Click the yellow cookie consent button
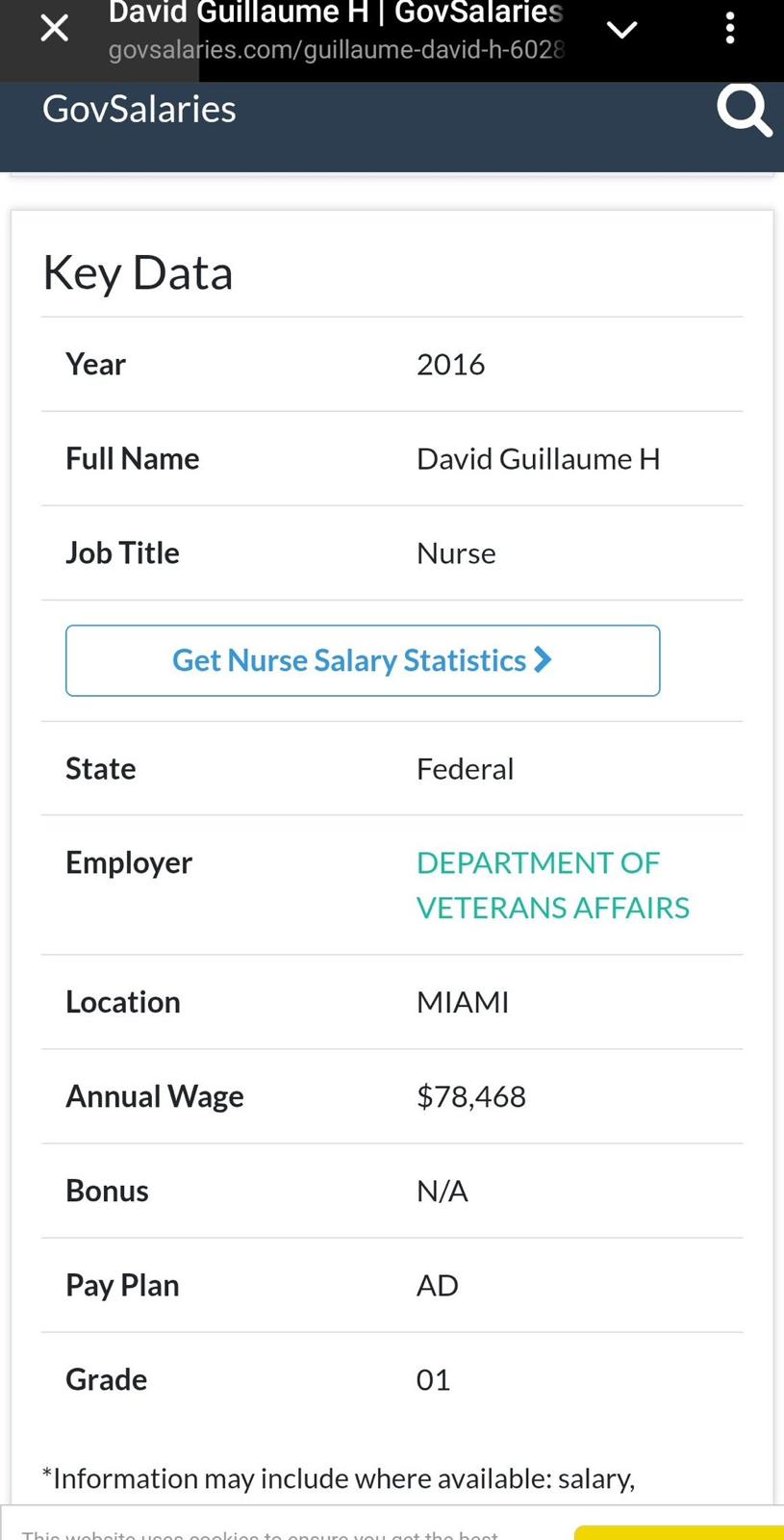 [x=678, y=1532]
